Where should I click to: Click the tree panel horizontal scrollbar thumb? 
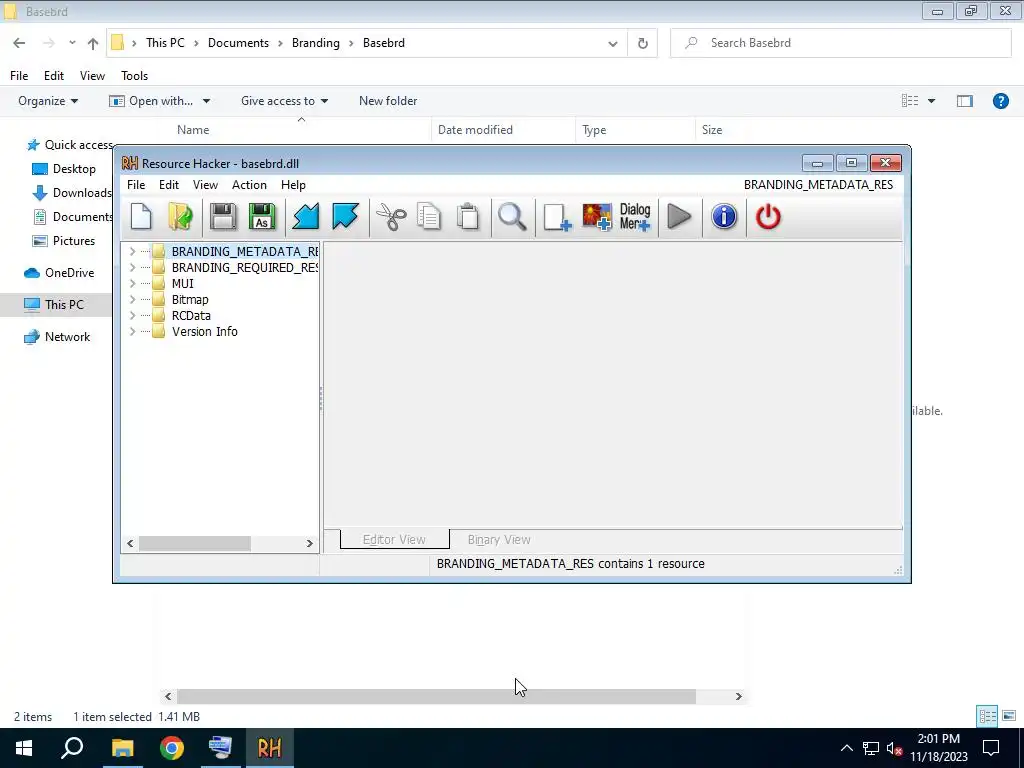point(195,543)
